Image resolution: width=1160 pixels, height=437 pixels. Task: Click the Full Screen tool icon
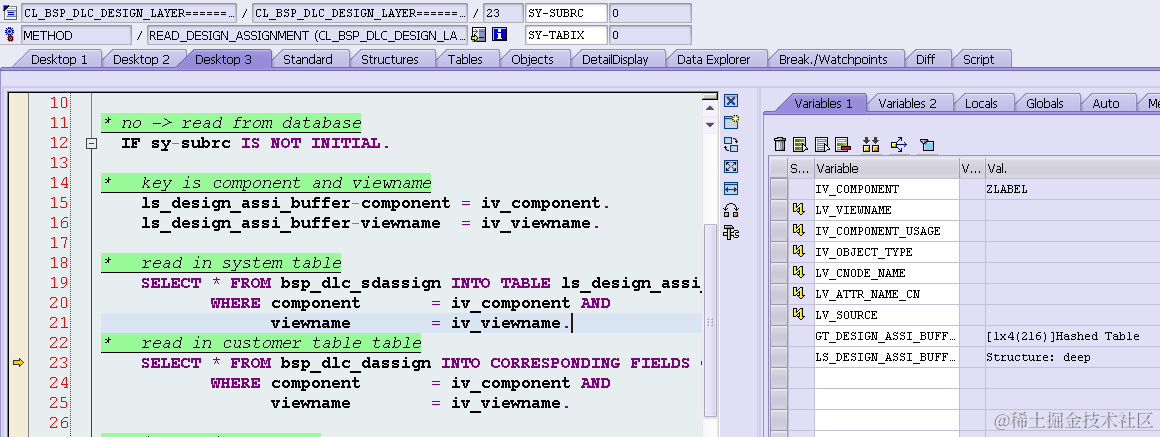click(x=731, y=167)
